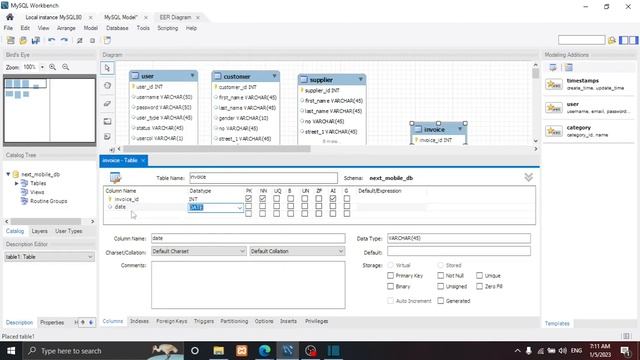The width and height of the screenshot is (640, 360).
Task: Enable Unsigned storage checkbox
Action: [440, 286]
